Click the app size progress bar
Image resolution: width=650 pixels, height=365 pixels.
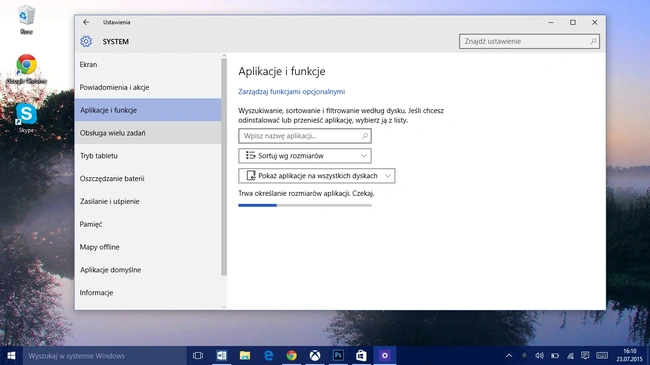point(305,205)
